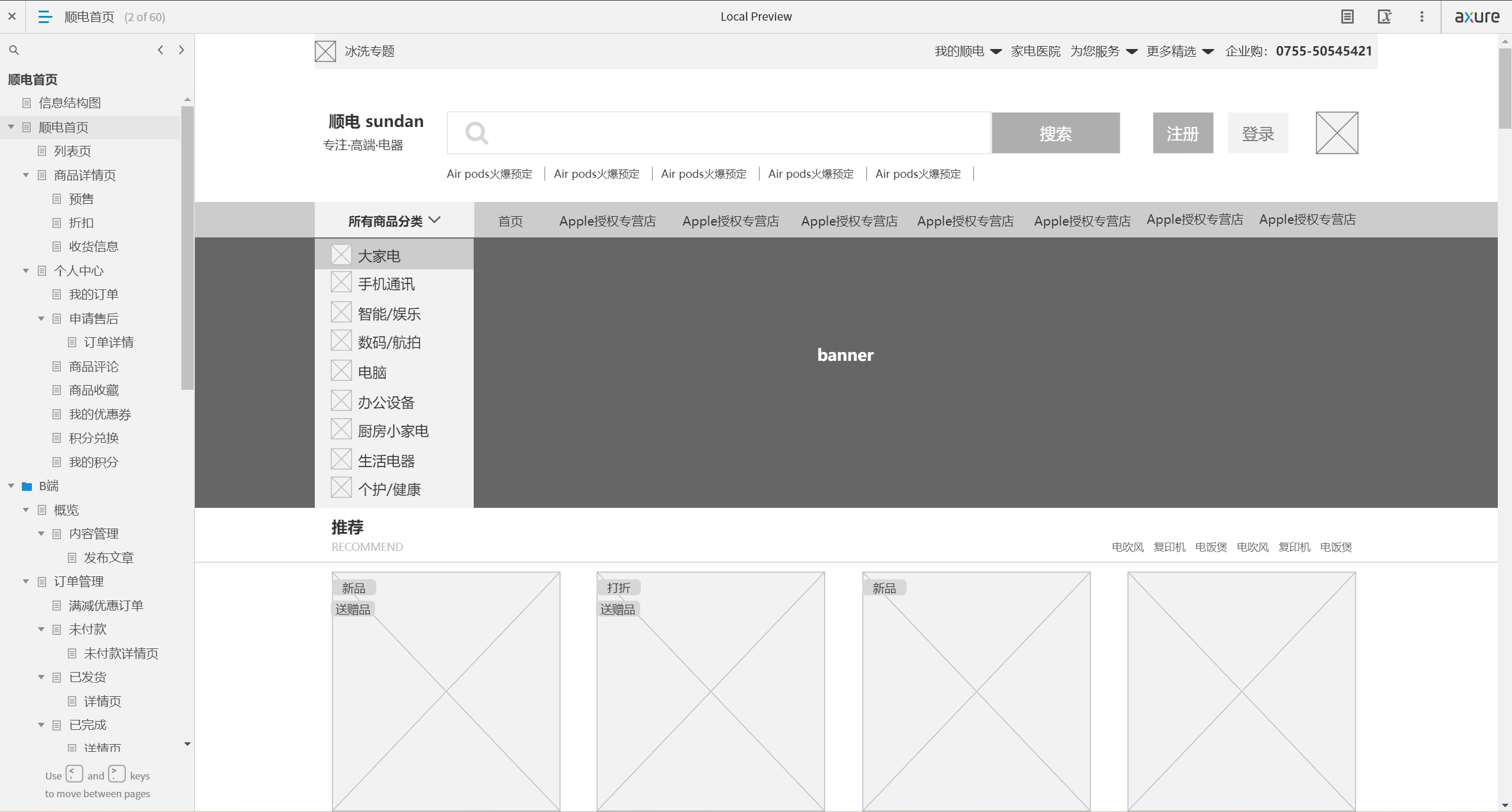This screenshot has height=812, width=1512.
Task: Go to the next page arrow
Action: pyautogui.click(x=181, y=50)
